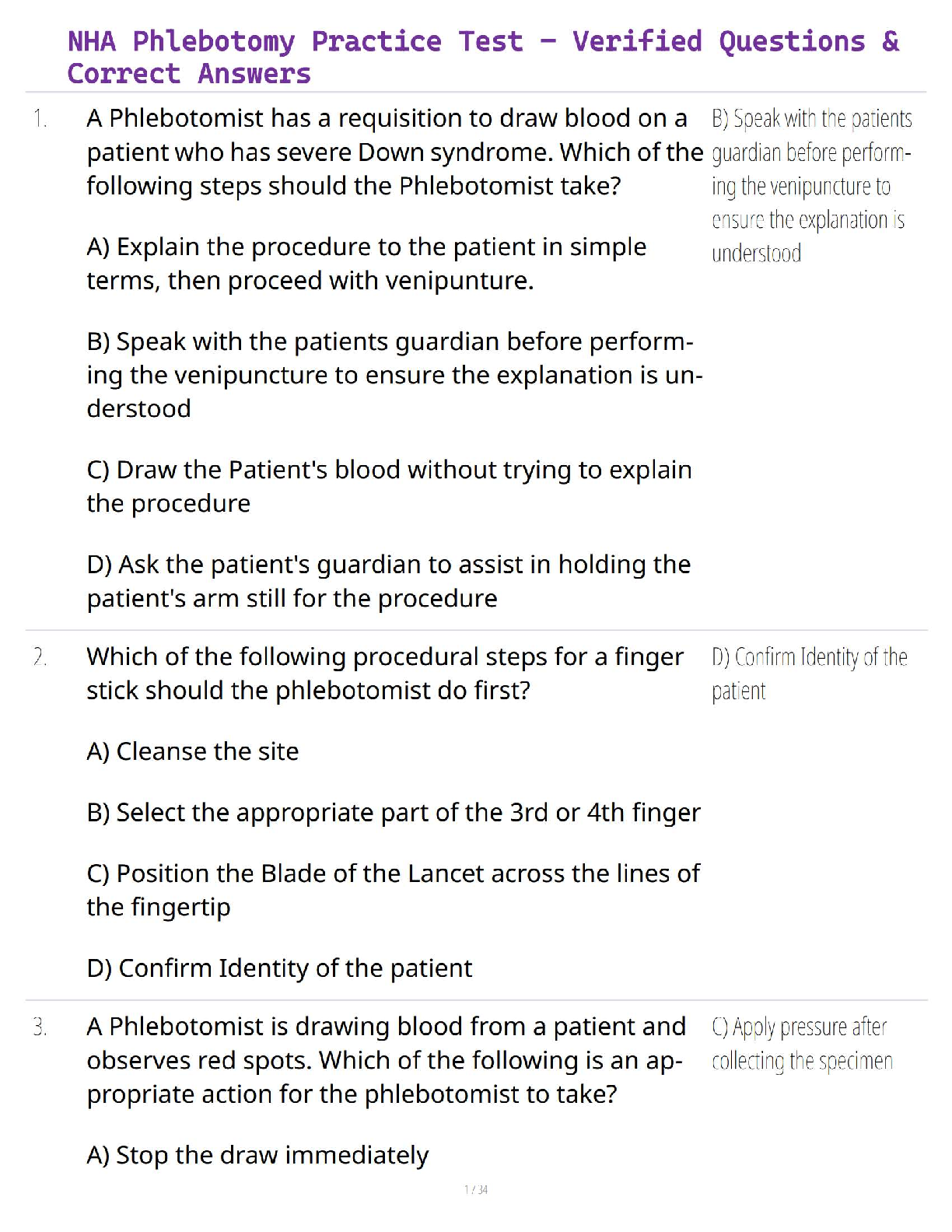
Task: Click question number 3
Action: click(x=40, y=1027)
